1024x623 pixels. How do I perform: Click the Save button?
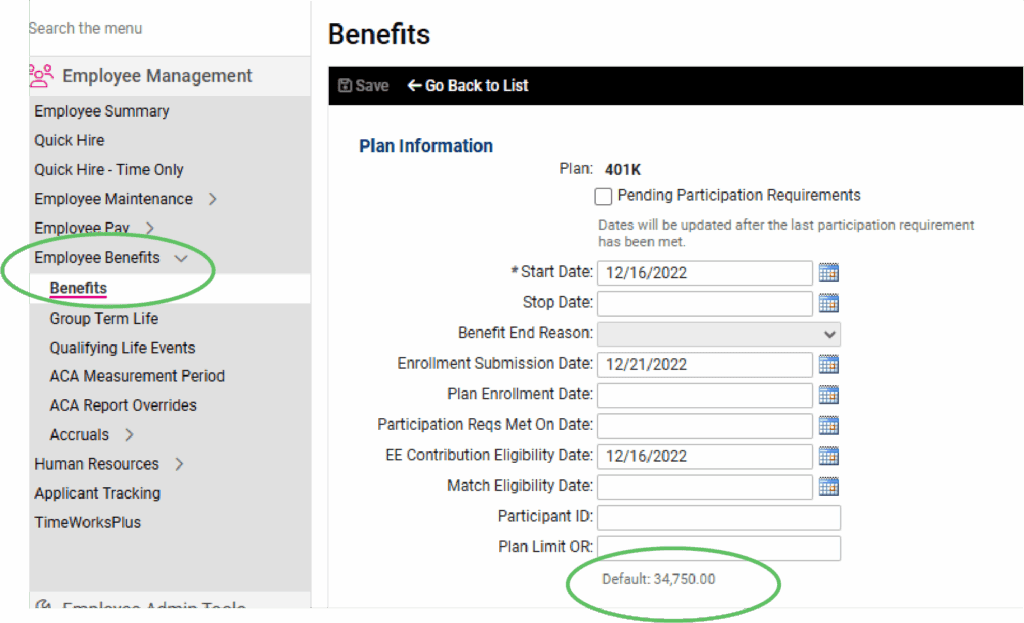click(x=363, y=86)
